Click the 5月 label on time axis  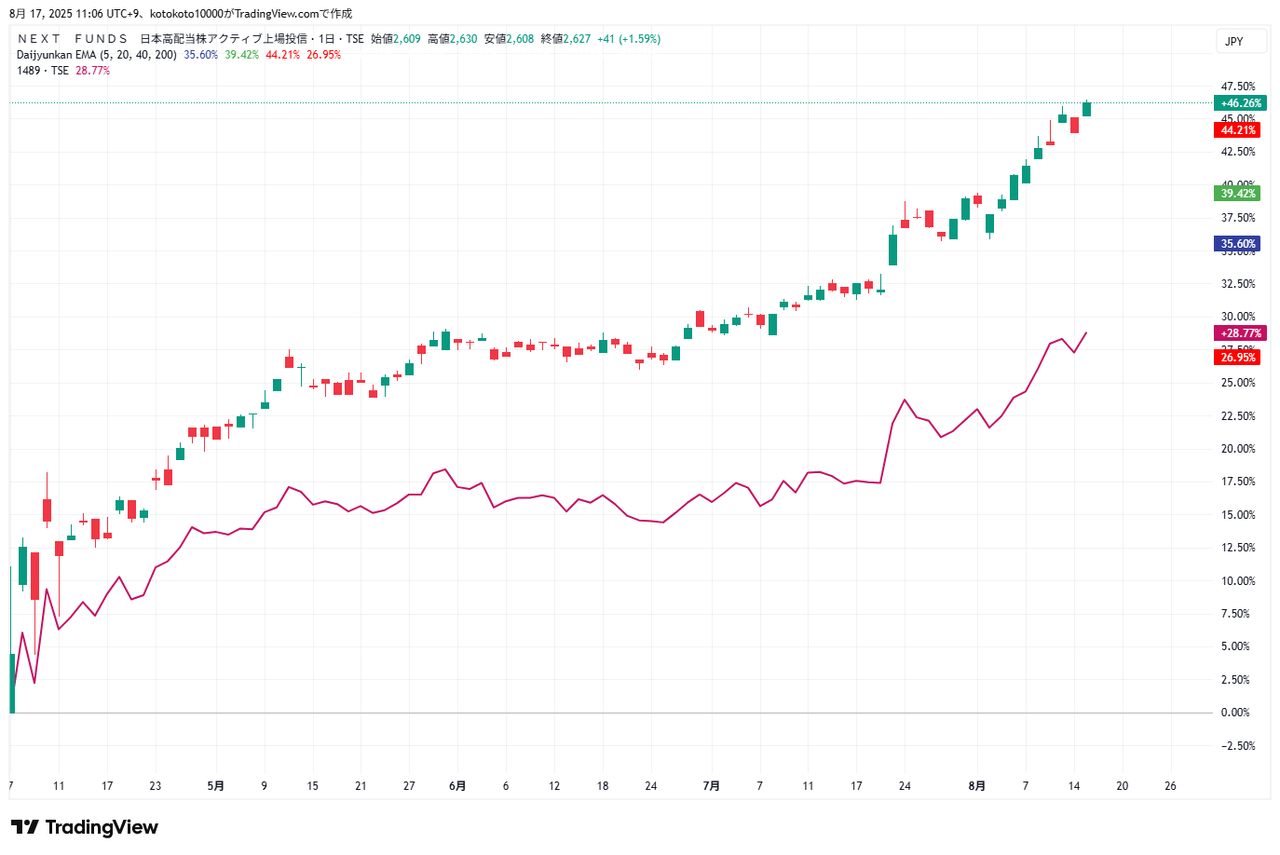pyautogui.click(x=215, y=786)
